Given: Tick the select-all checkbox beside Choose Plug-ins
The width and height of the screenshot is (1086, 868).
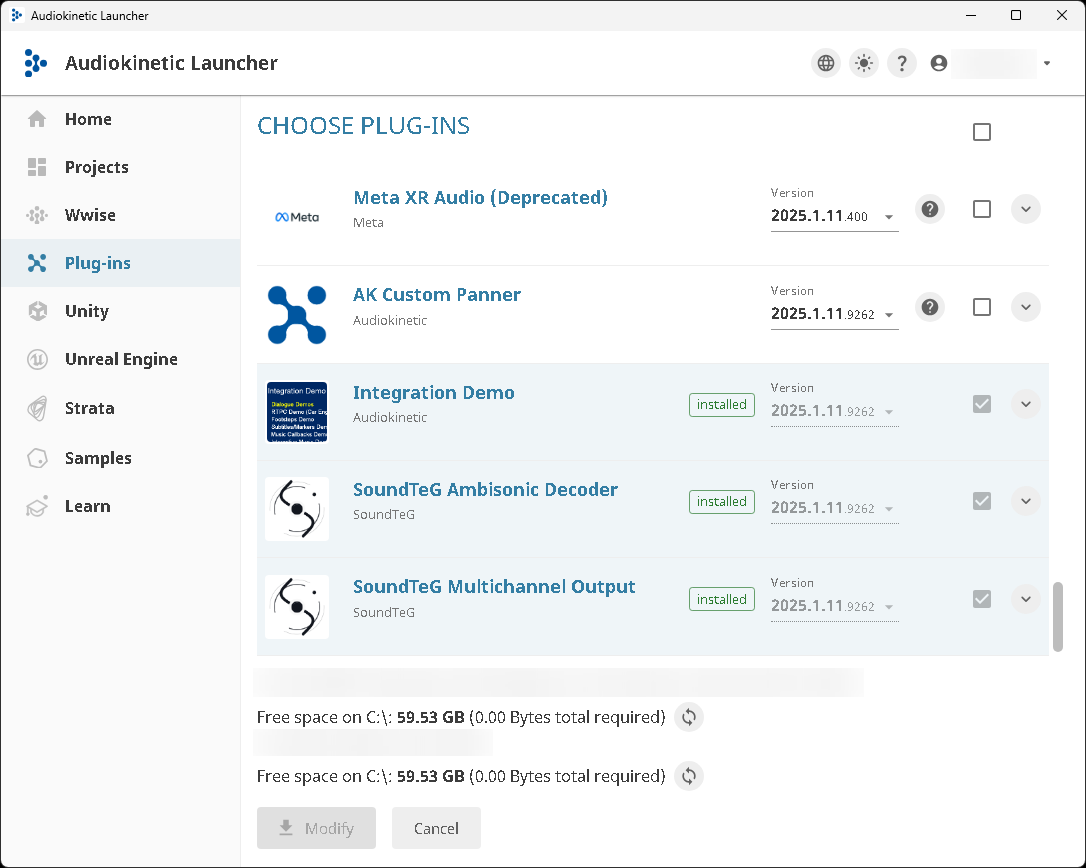Looking at the screenshot, I should pyautogui.click(x=981, y=132).
